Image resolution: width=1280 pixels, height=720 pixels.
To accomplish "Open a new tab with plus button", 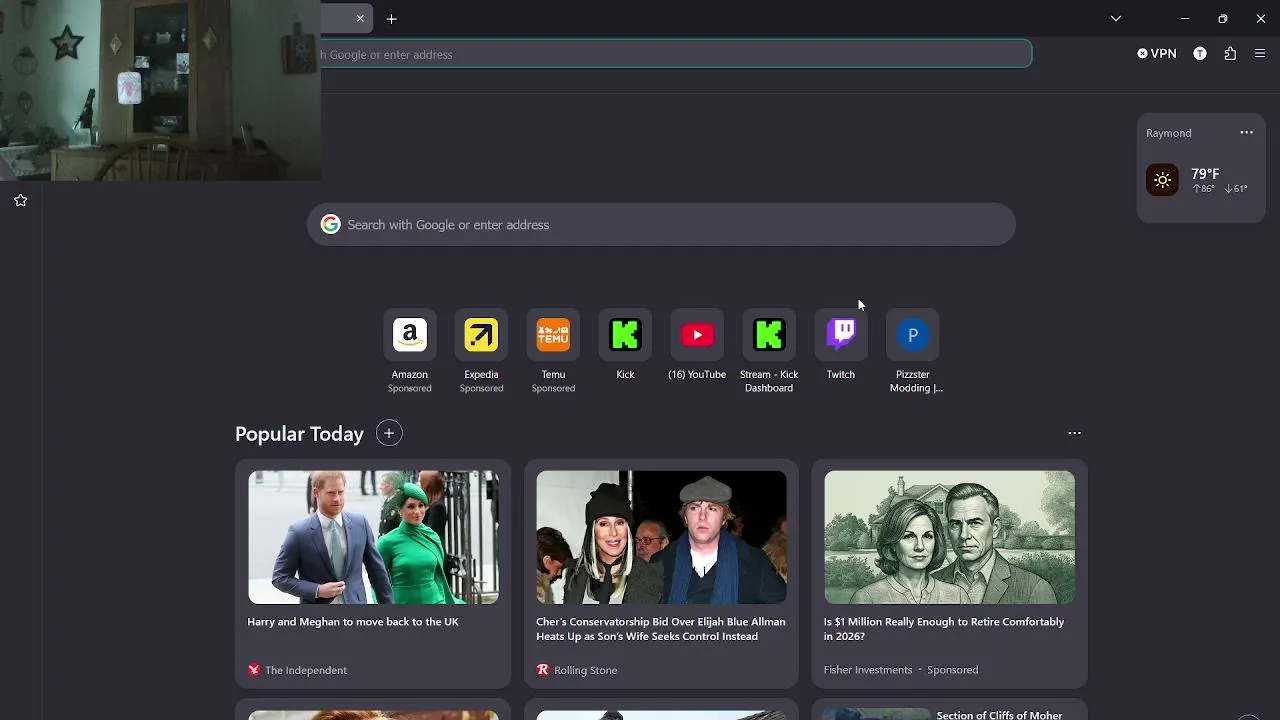I will [x=392, y=19].
